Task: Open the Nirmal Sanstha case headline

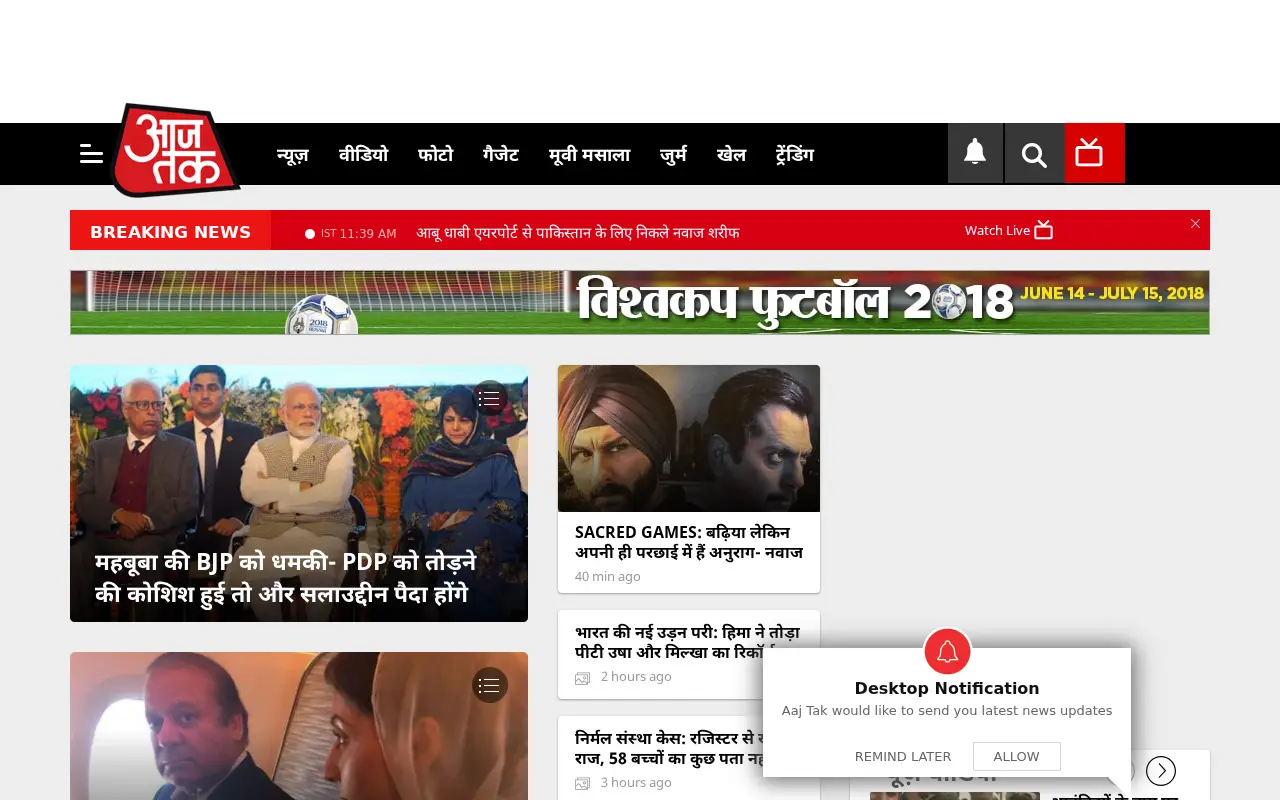Action: click(x=669, y=748)
